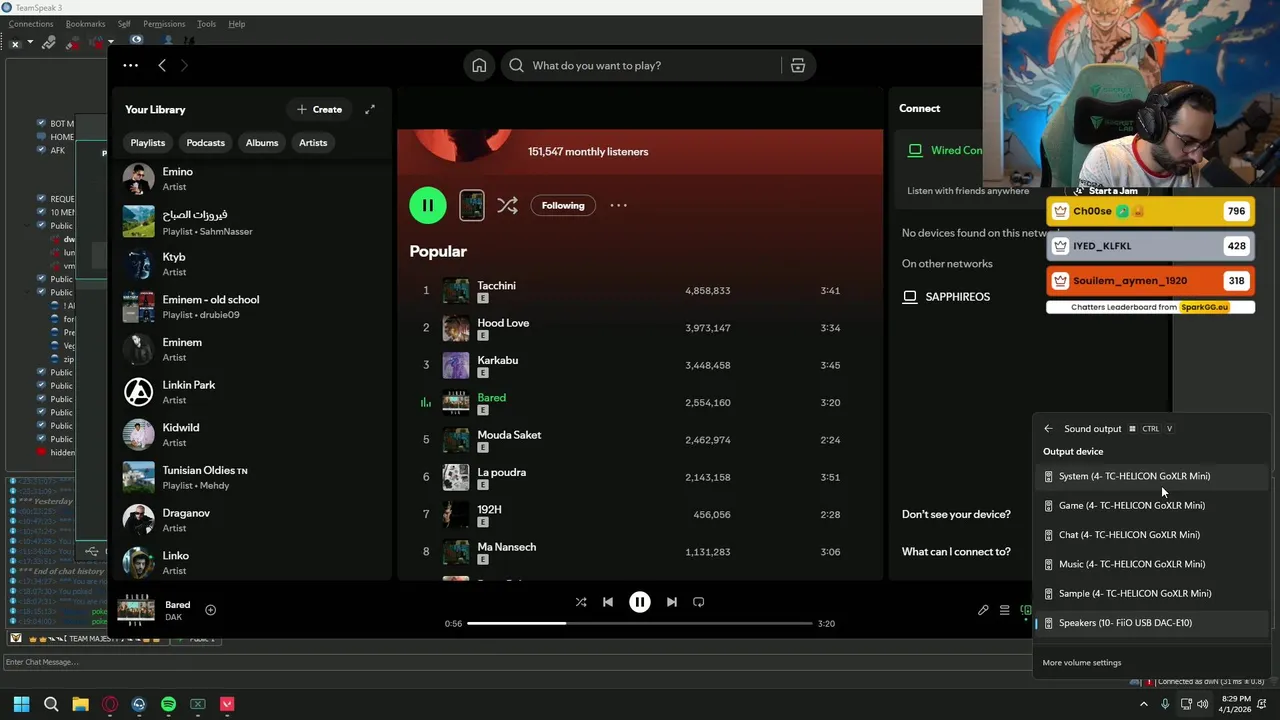Click the green connect device icon
This screenshot has width=1280, height=720.
click(1026, 610)
